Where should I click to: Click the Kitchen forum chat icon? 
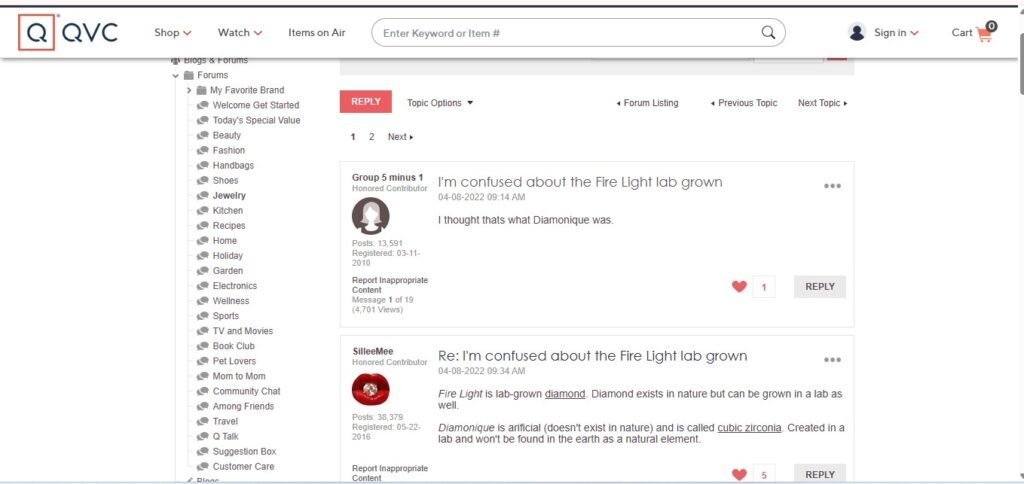(x=202, y=210)
